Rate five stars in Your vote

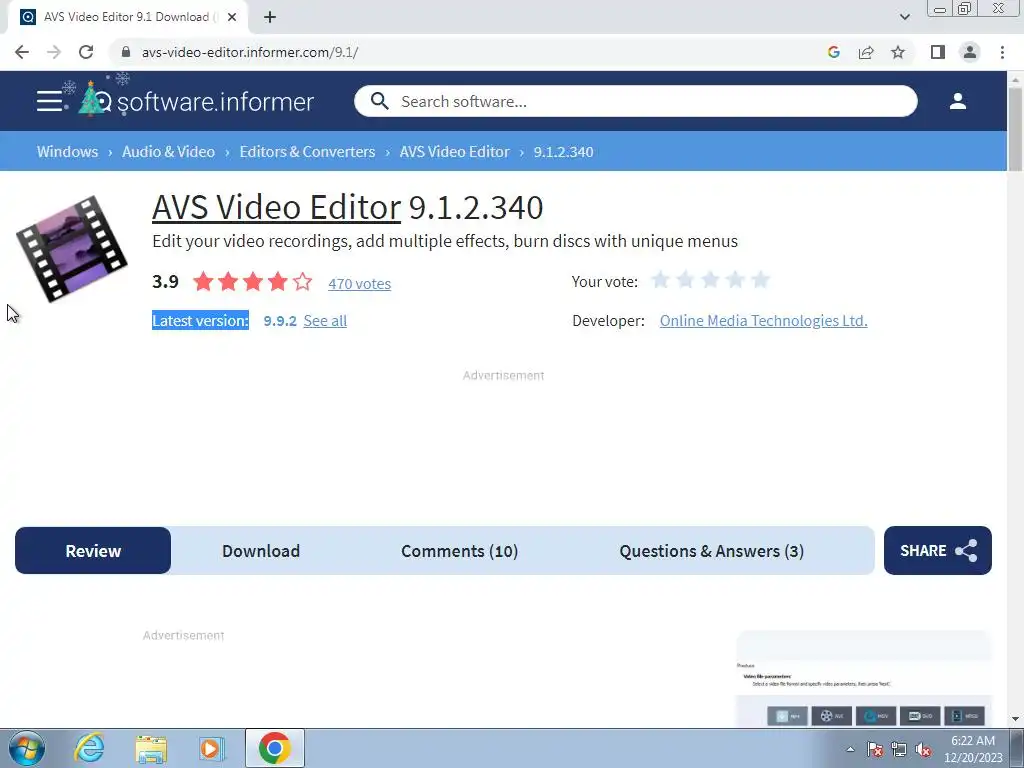(760, 280)
